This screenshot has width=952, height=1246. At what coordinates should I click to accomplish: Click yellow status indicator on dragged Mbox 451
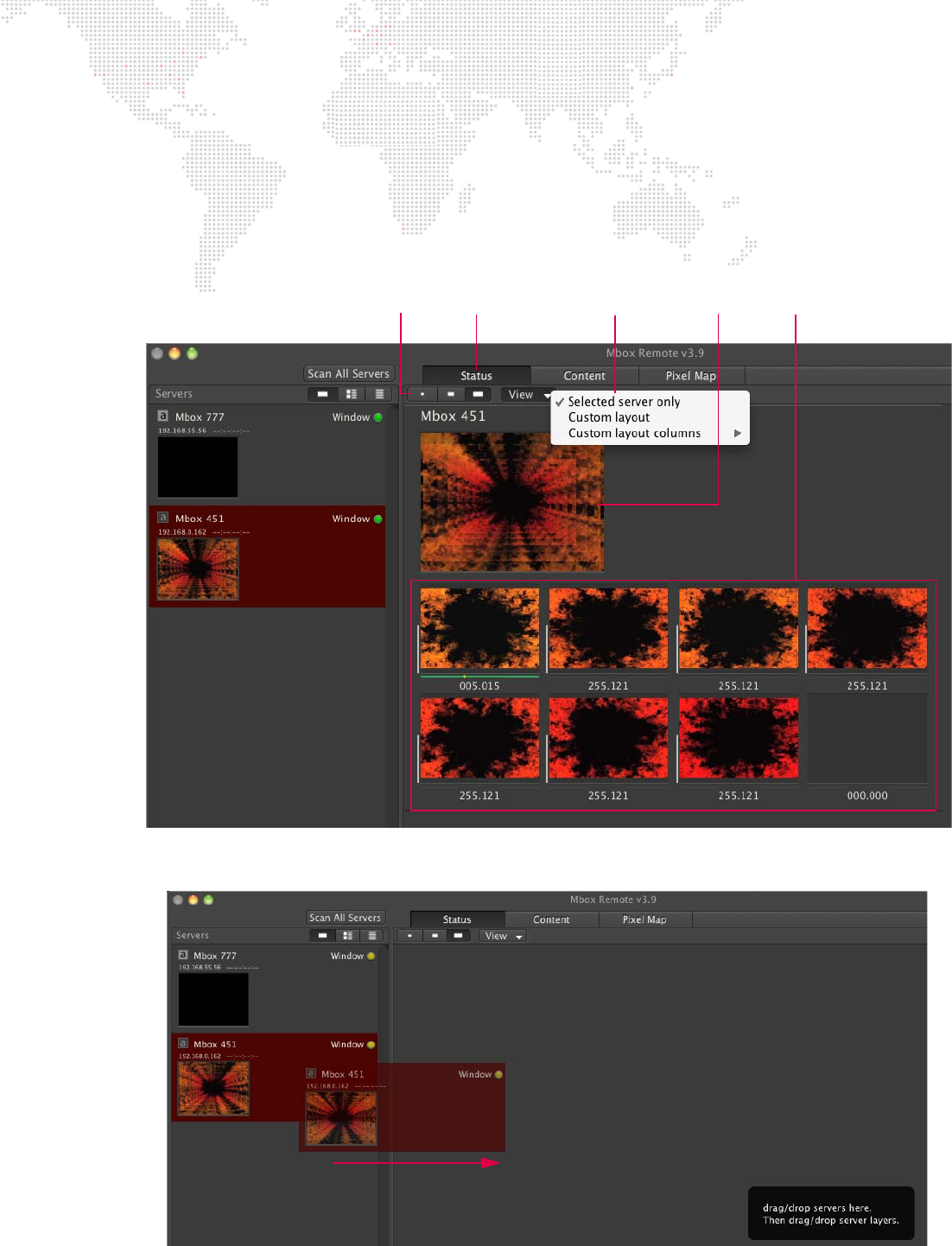(x=498, y=1075)
